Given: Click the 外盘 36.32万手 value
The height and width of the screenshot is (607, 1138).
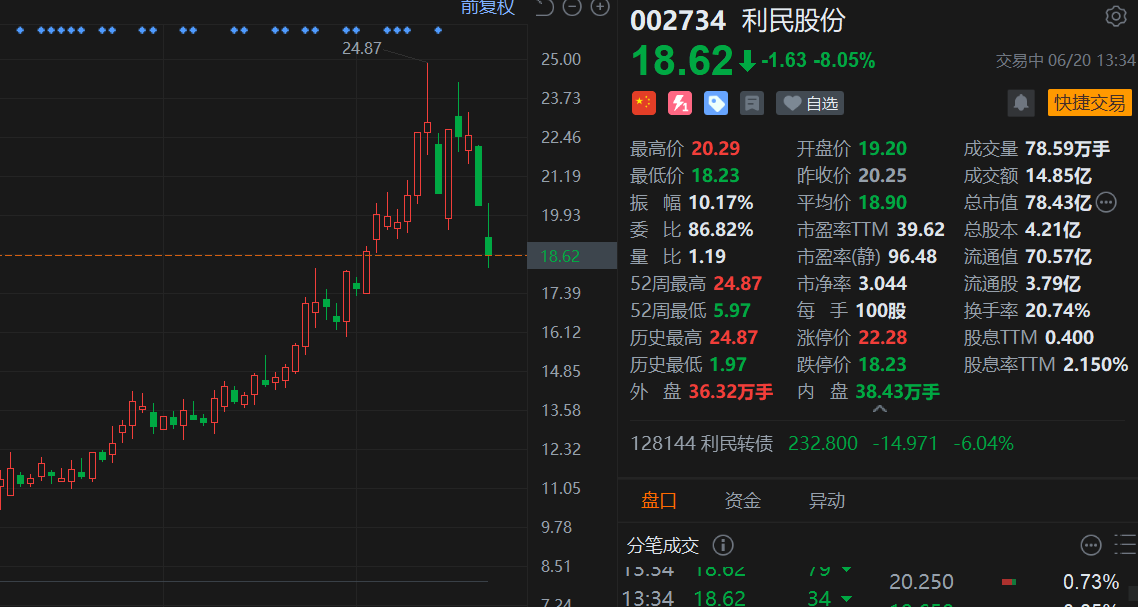Looking at the screenshot, I should [x=731, y=392].
